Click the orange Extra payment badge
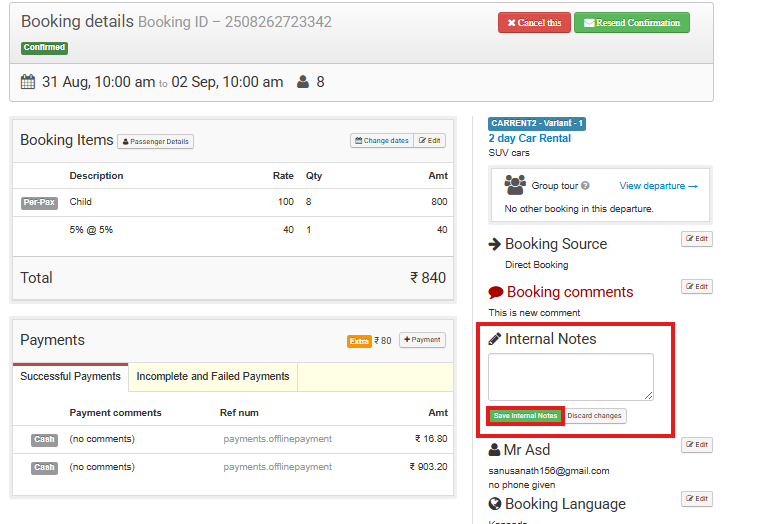 [x=359, y=341]
